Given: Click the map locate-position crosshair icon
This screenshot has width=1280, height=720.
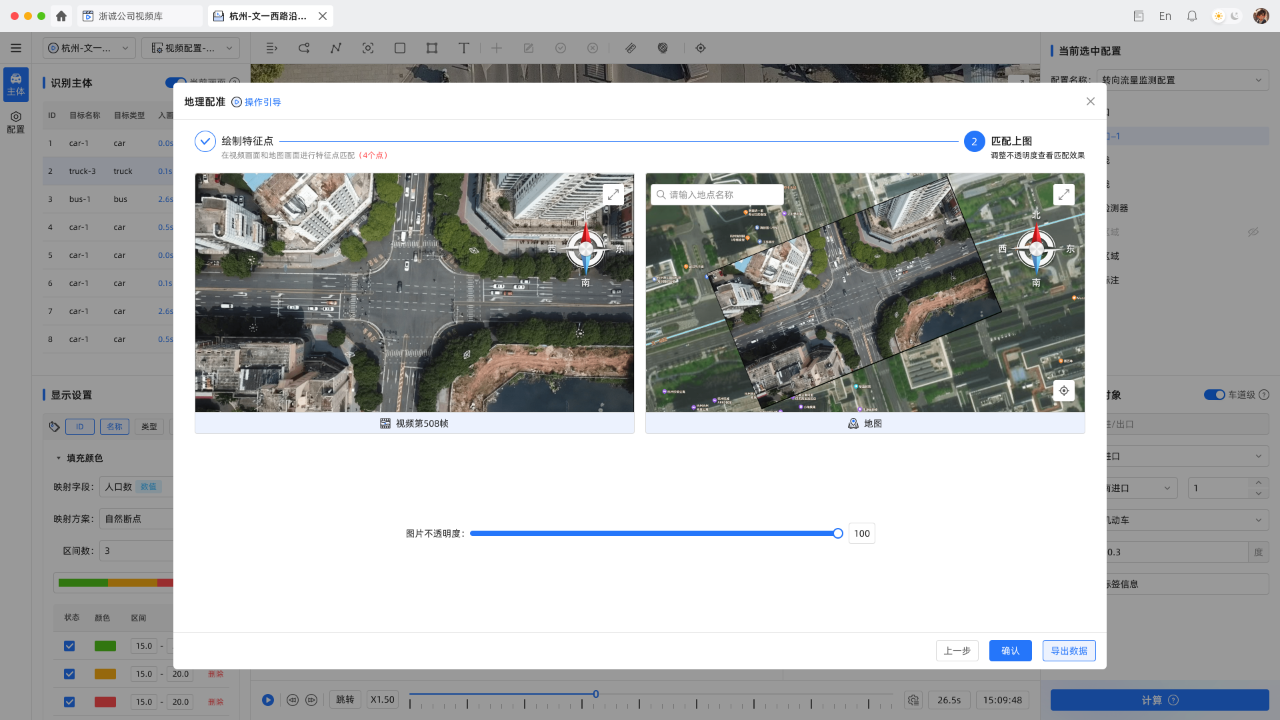Looking at the screenshot, I should [x=1064, y=391].
